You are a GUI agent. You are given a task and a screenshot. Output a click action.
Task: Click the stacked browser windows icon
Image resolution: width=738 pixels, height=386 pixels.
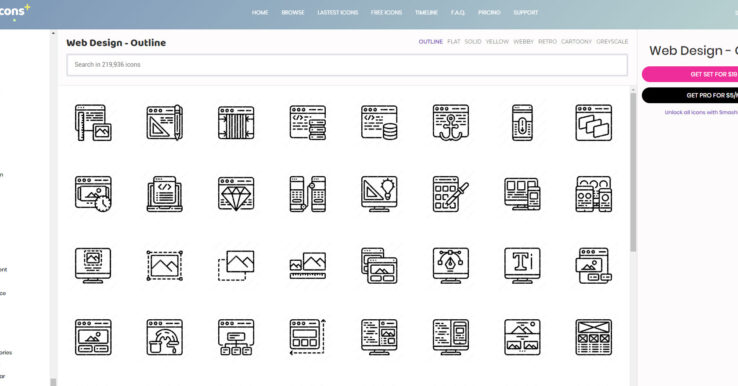click(379, 265)
